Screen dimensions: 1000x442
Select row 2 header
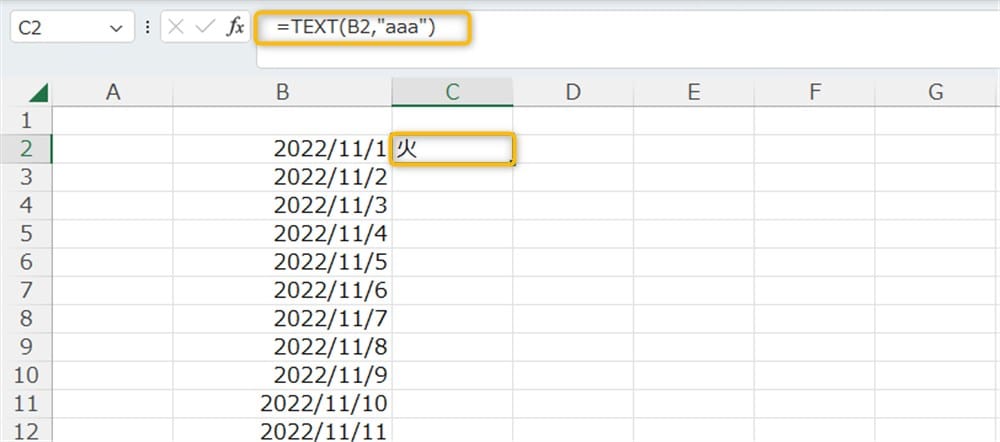[x=26, y=149]
